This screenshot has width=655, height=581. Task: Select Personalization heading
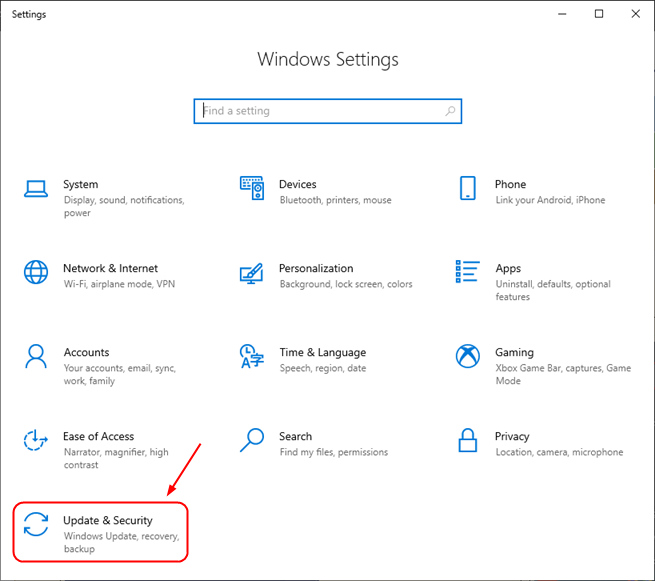click(316, 268)
